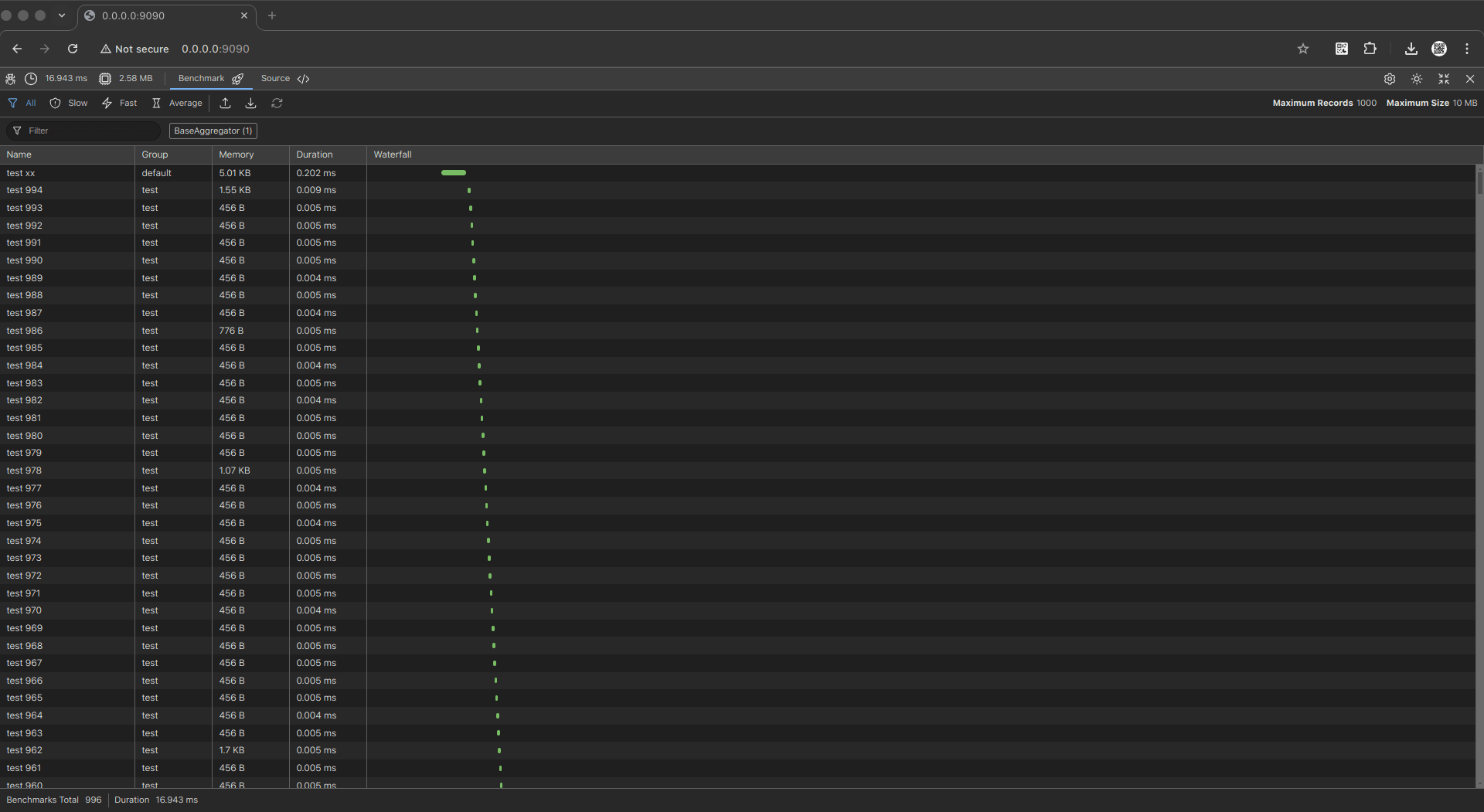Viewport: 1484px width, 812px height.
Task: Click the Waterfall column header
Action: click(924, 155)
